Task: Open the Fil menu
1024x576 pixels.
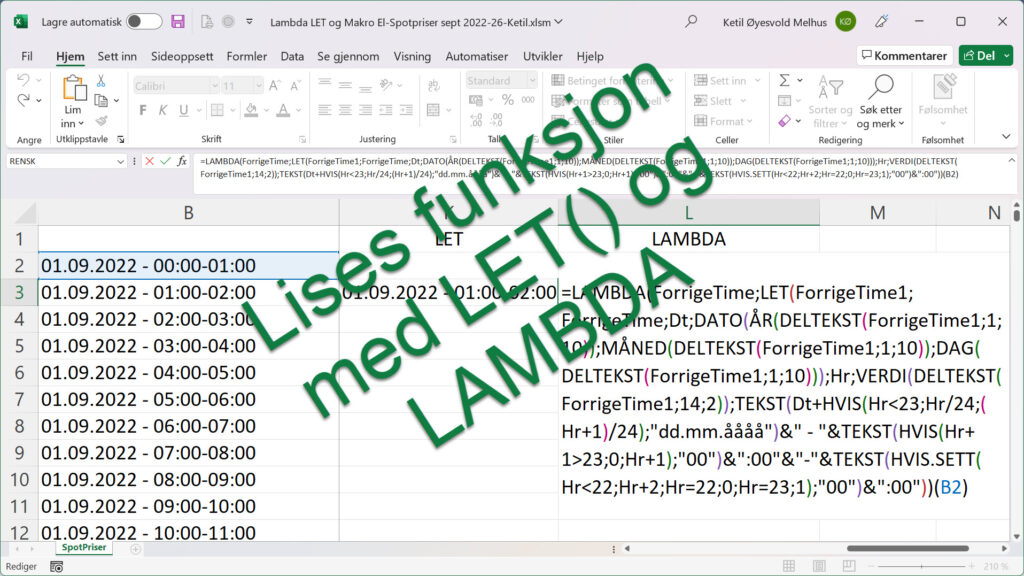Action: [27, 56]
